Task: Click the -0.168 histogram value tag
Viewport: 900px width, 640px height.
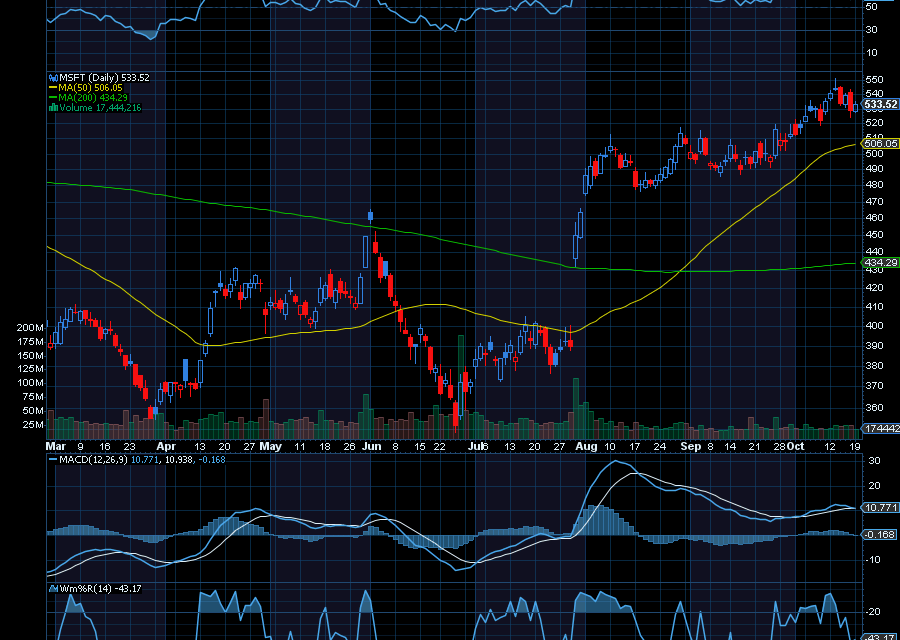Action: click(x=880, y=534)
